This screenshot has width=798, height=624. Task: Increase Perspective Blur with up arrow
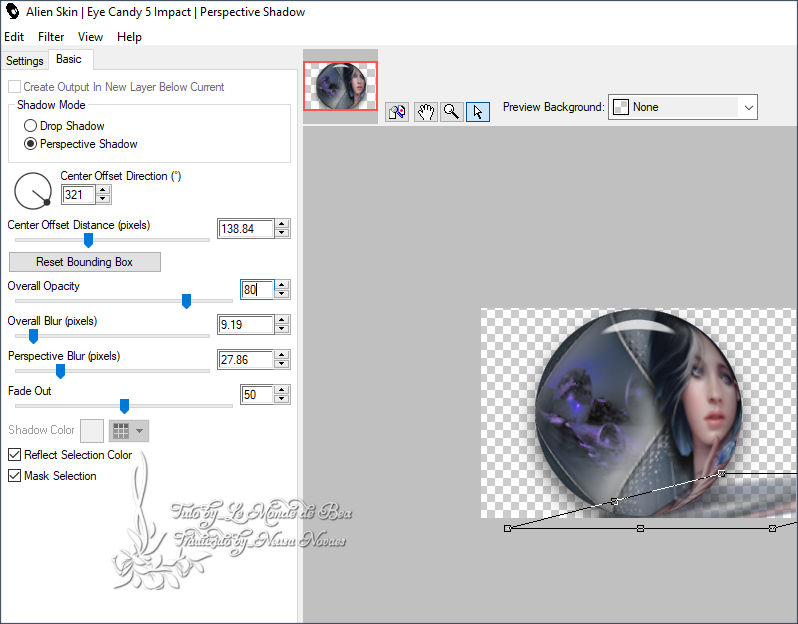coord(282,355)
